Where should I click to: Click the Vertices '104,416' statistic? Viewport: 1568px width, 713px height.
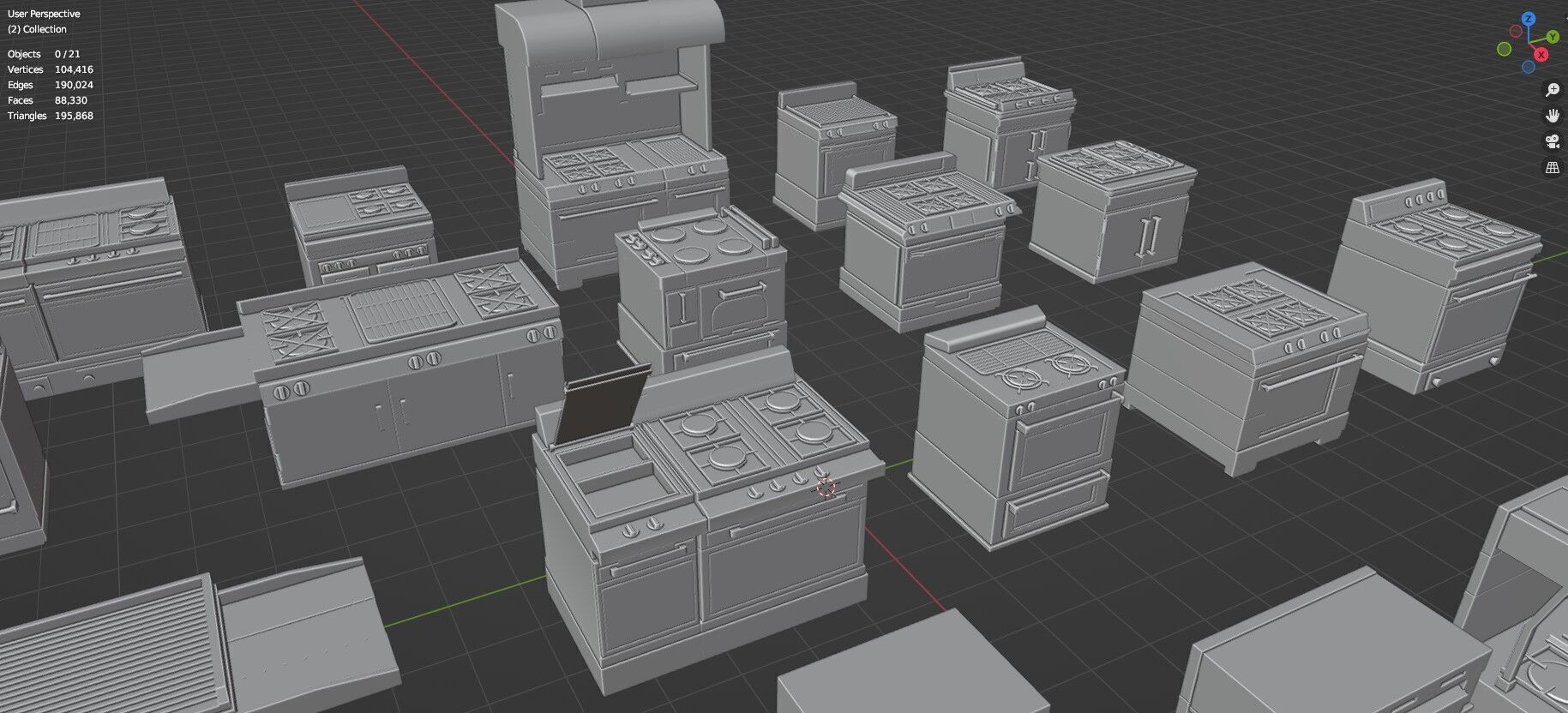pos(74,69)
